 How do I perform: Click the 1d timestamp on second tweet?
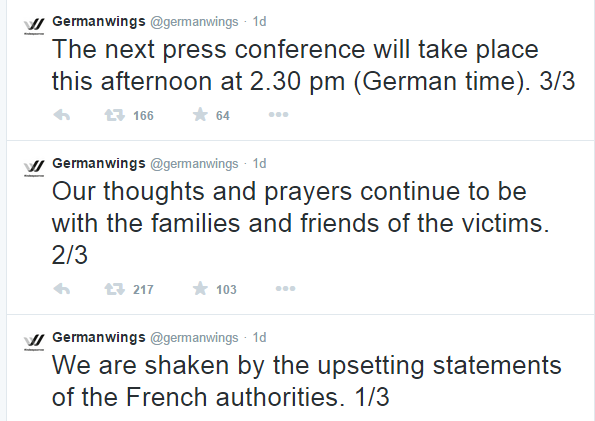pyautogui.click(x=260, y=164)
